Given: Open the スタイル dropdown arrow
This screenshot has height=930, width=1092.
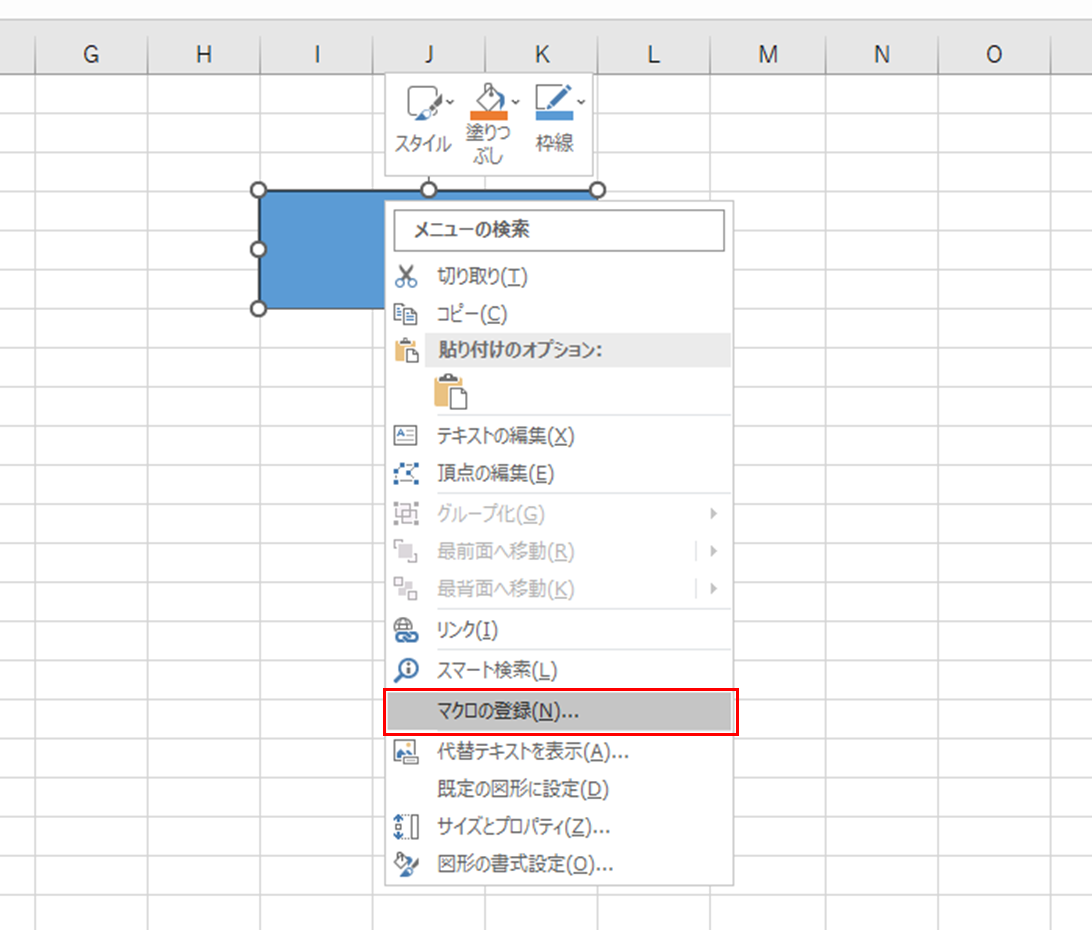Looking at the screenshot, I should pyautogui.click(x=450, y=102).
